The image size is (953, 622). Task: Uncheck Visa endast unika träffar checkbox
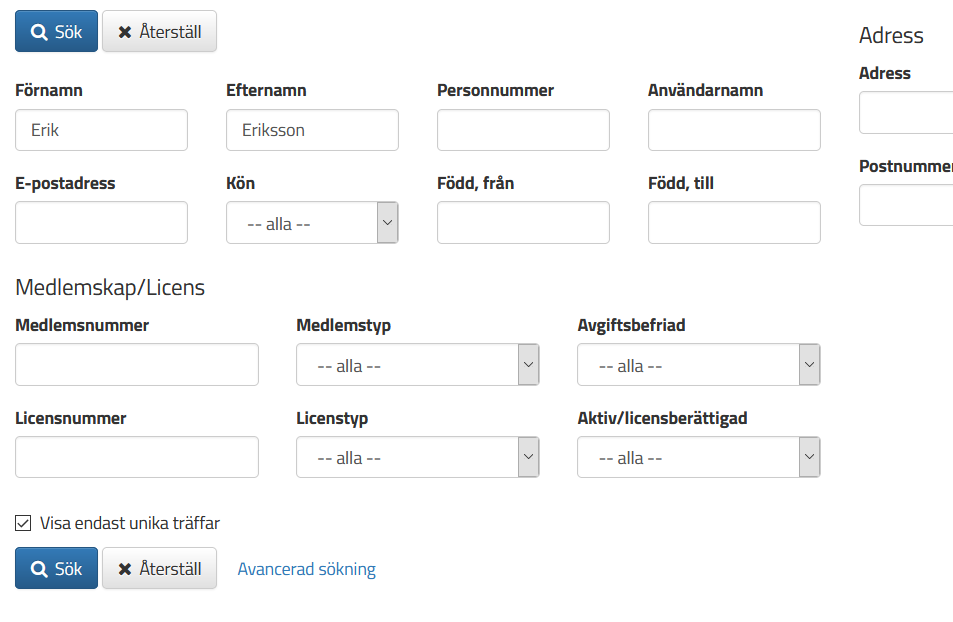point(23,523)
